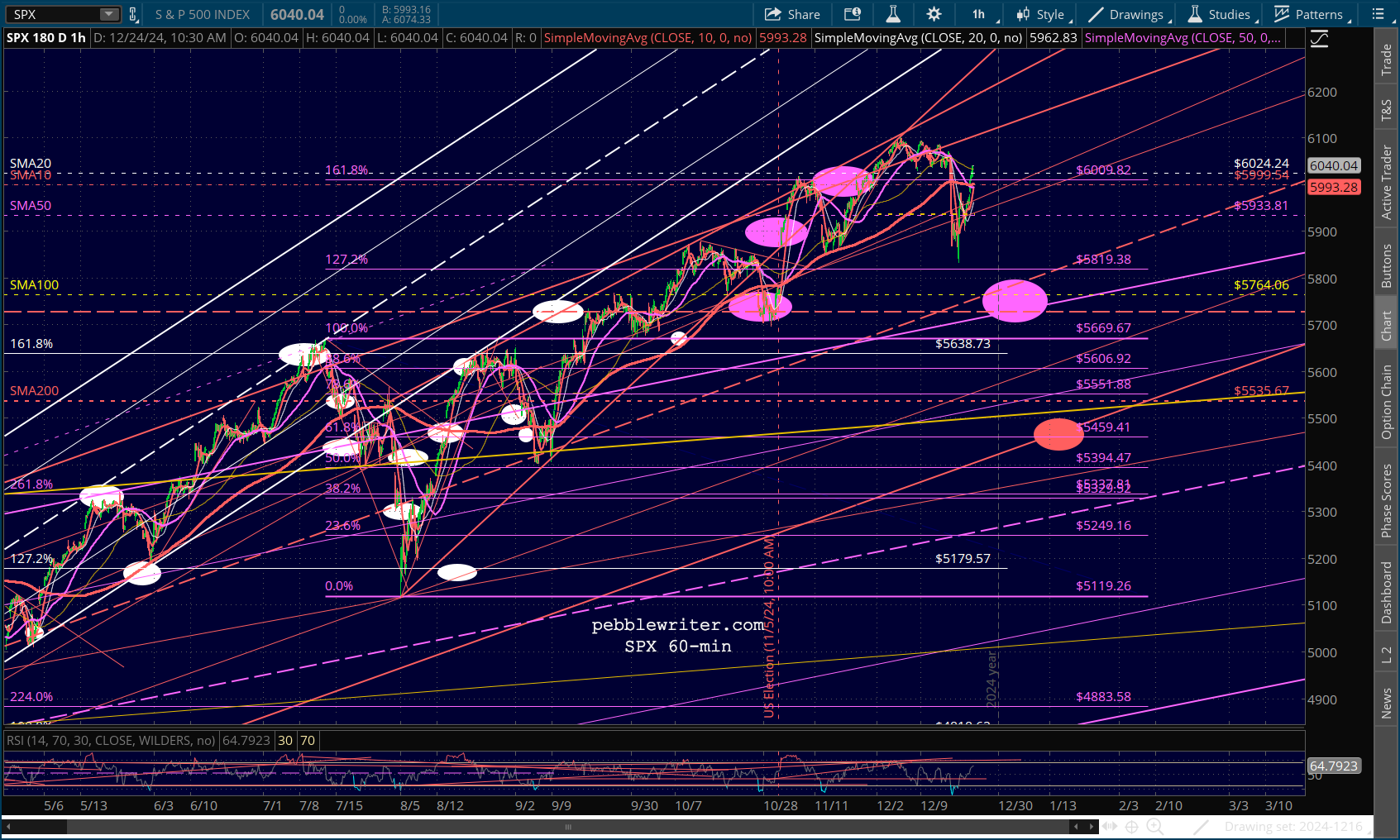
Task: Click the Share chart button
Action: [792, 14]
